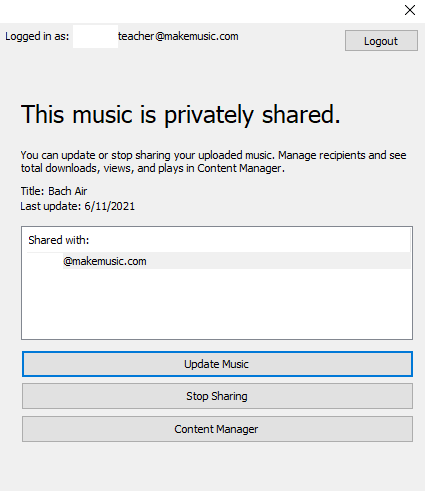
Task: Click the white redacted box beside login label
Action: tap(95, 36)
